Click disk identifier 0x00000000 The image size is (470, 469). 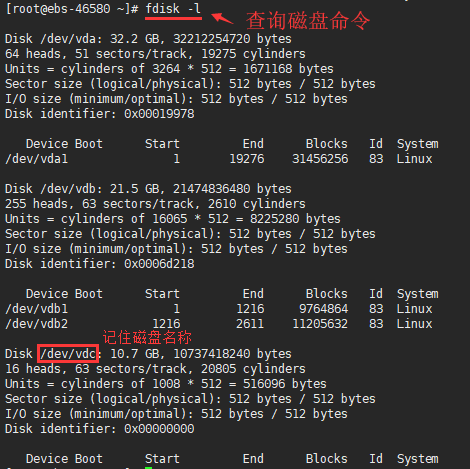(x=159, y=429)
